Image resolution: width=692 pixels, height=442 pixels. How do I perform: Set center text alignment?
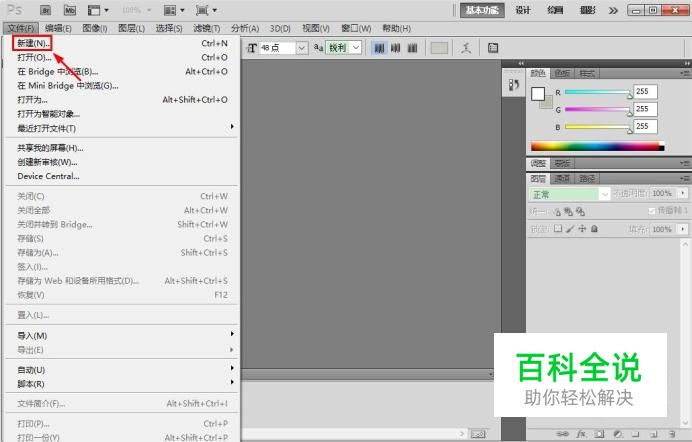coord(396,48)
